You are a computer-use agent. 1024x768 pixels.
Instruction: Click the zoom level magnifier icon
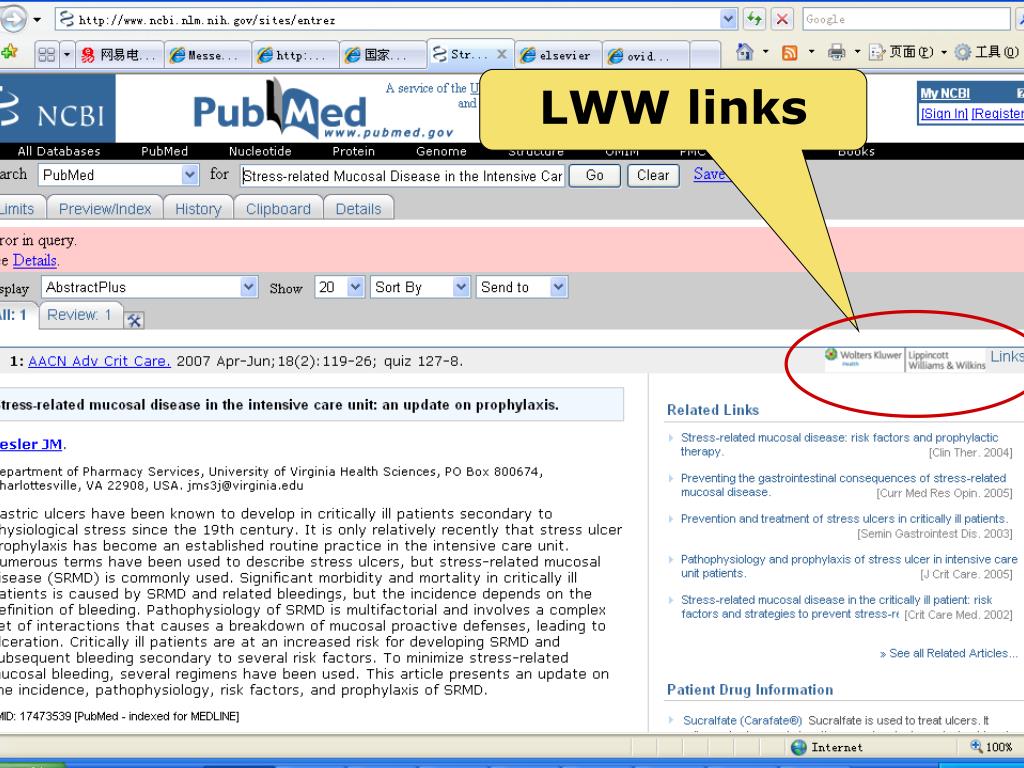pos(976,746)
